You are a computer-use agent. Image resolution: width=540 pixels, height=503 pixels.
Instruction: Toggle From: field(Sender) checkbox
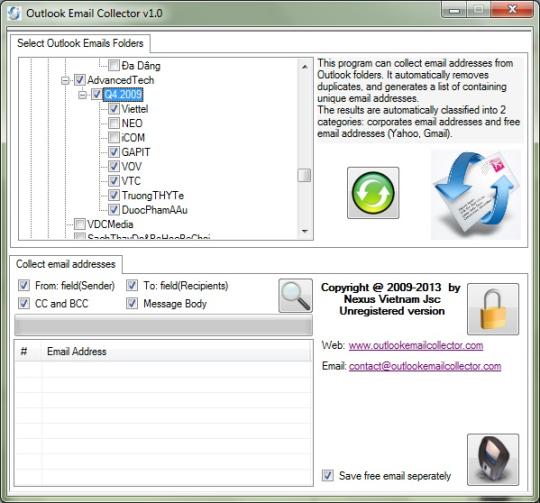pos(24,285)
